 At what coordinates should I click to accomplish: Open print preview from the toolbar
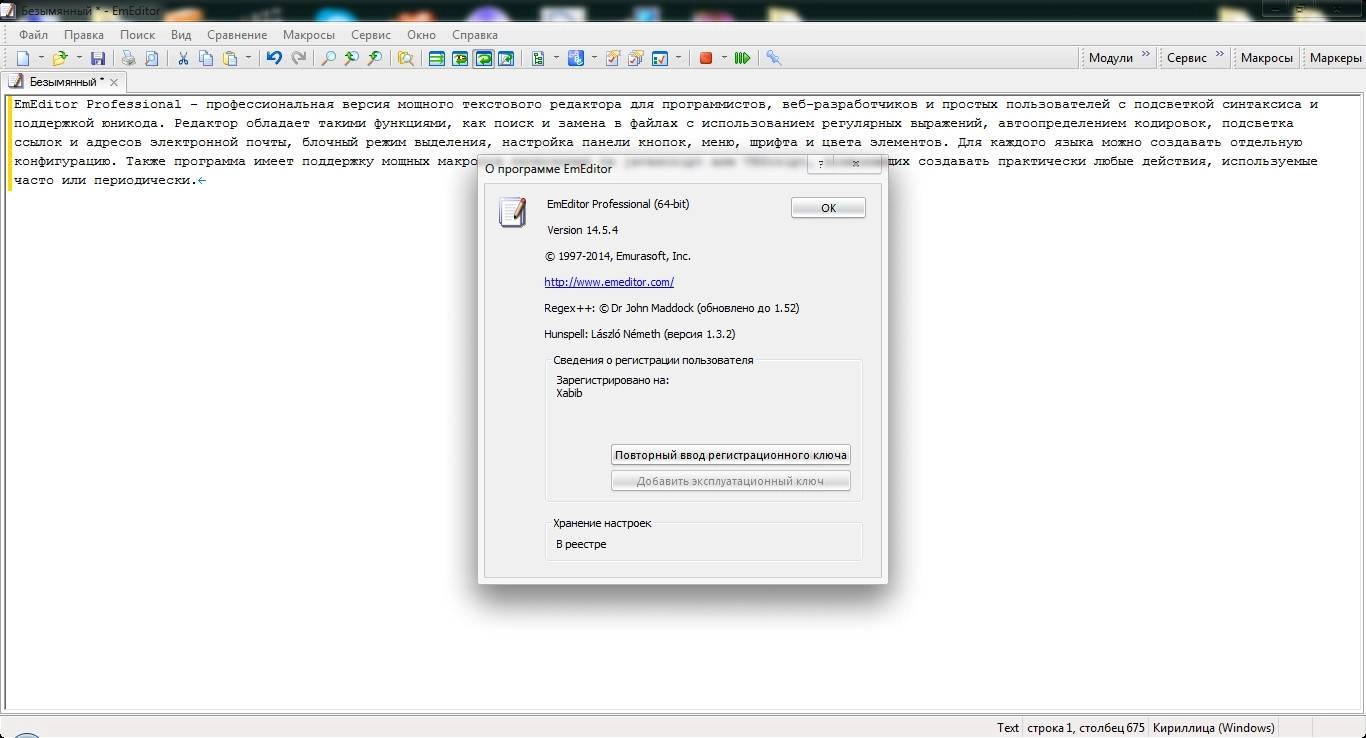(x=152, y=58)
